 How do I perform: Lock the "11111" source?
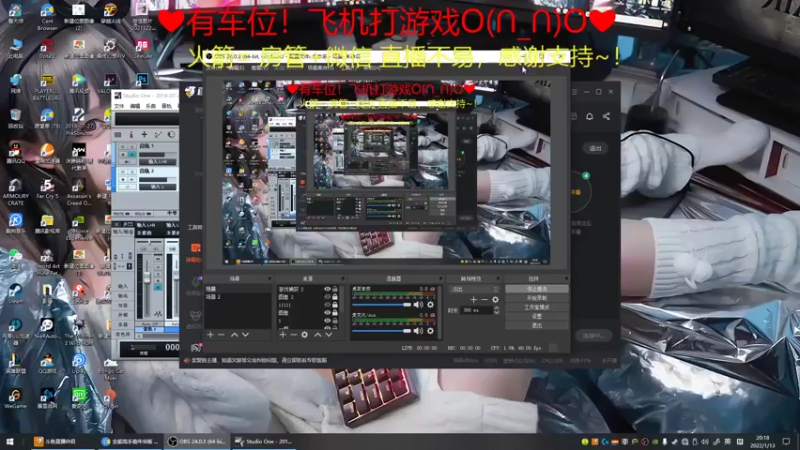[335, 305]
